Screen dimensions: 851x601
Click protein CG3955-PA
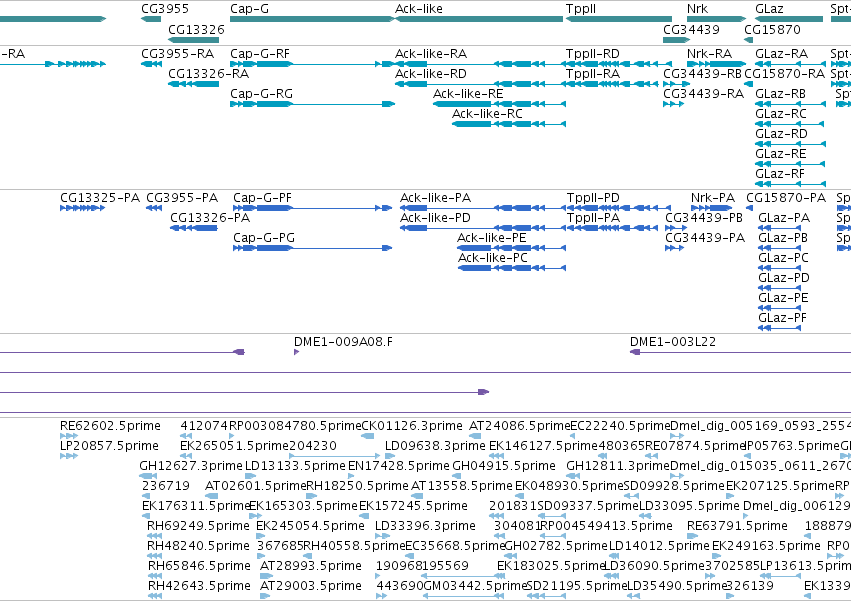click(154, 208)
